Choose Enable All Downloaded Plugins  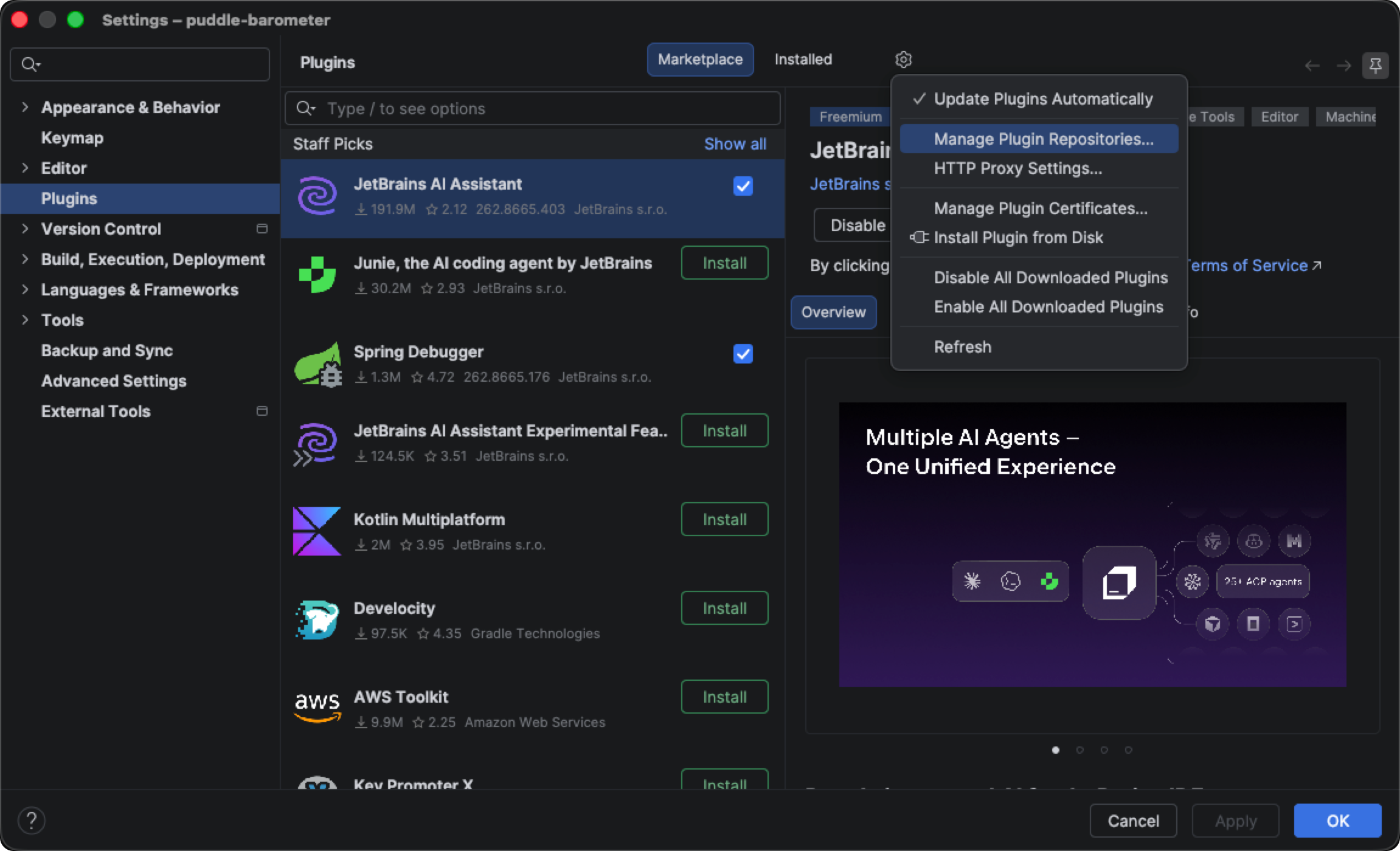(x=1039, y=307)
